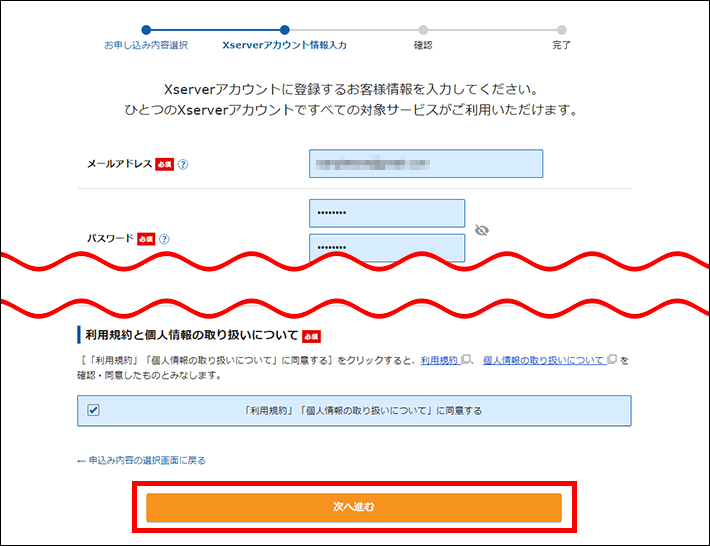Toggle password visibility eye icon
Image resolution: width=710 pixels, height=546 pixels.
[x=482, y=230]
